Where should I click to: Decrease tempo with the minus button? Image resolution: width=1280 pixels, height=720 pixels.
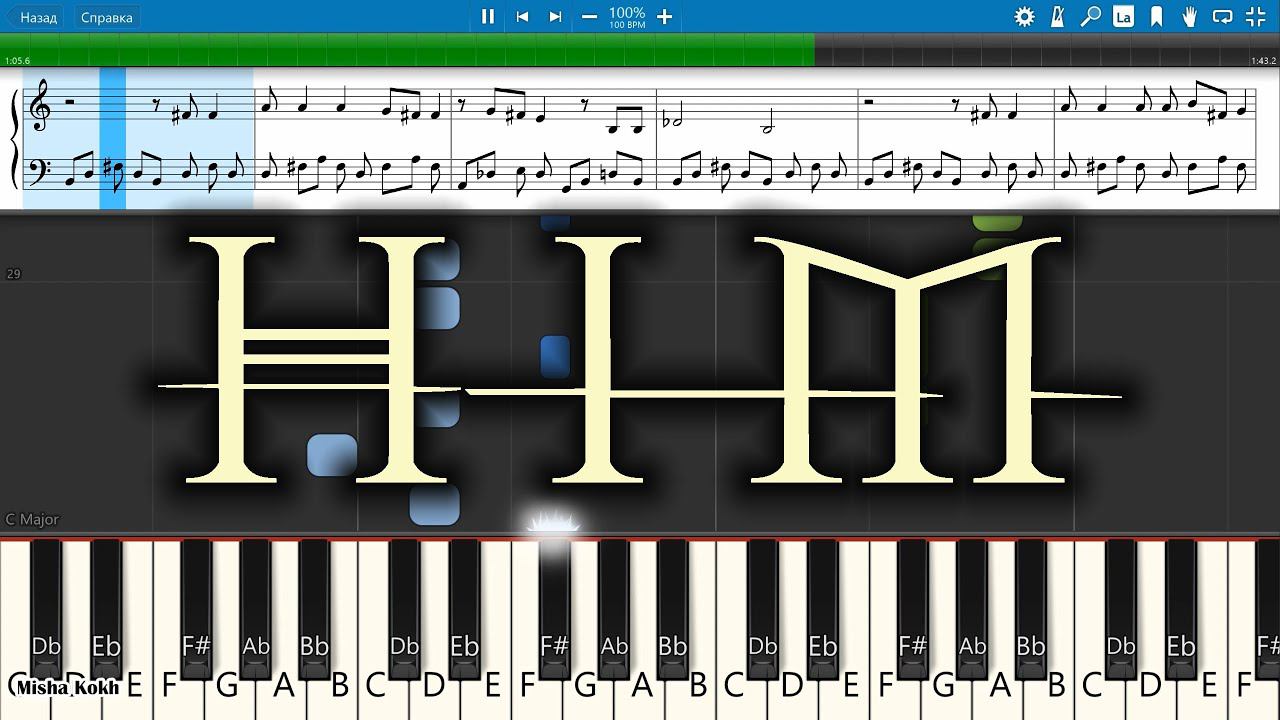pyautogui.click(x=590, y=17)
